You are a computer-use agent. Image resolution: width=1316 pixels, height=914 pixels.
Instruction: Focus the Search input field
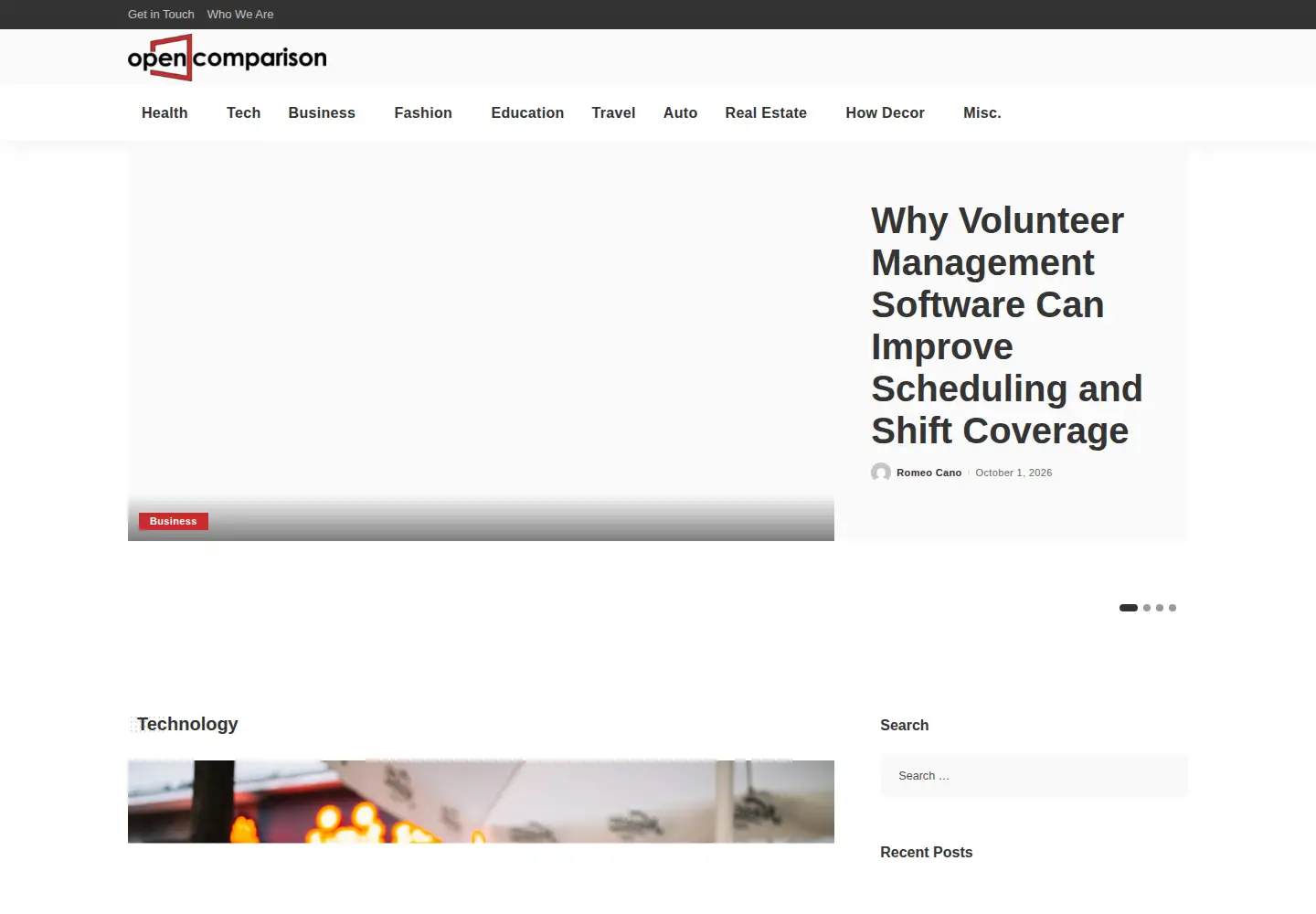click(x=1034, y=776)
